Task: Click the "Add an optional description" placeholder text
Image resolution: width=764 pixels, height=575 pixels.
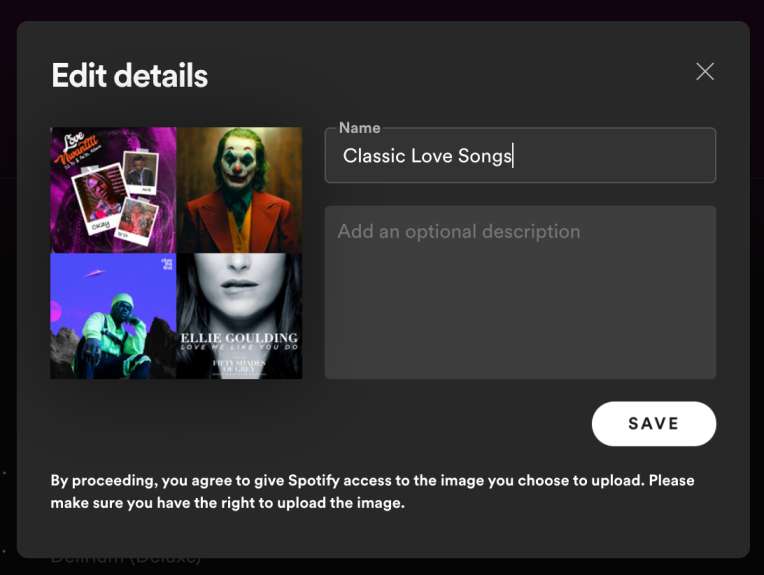Action: tap(458, 232)
